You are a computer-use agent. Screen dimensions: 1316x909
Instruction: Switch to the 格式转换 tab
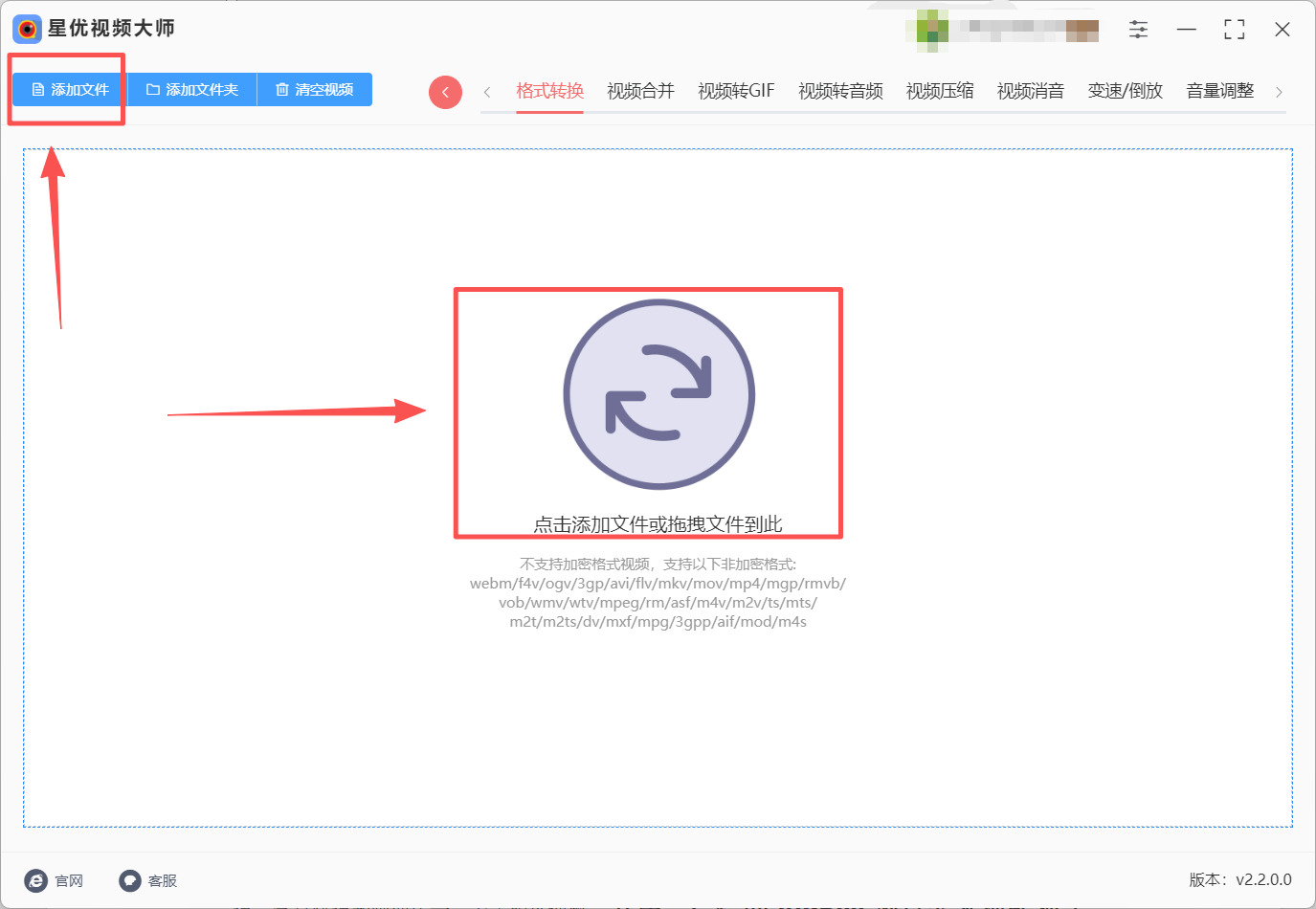tap(549, 91)
